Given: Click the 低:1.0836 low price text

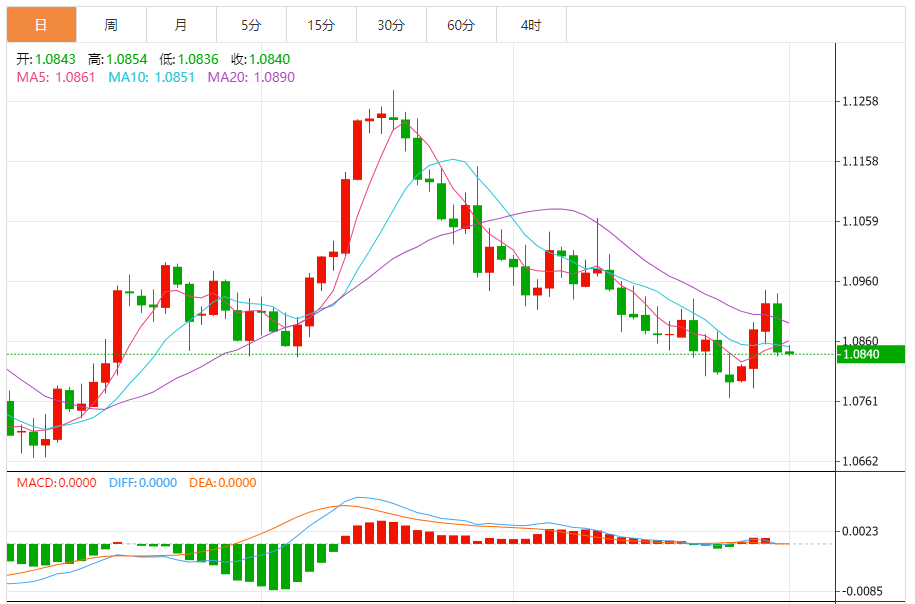Looking at the screenshot, I should [x=189, y=59].
